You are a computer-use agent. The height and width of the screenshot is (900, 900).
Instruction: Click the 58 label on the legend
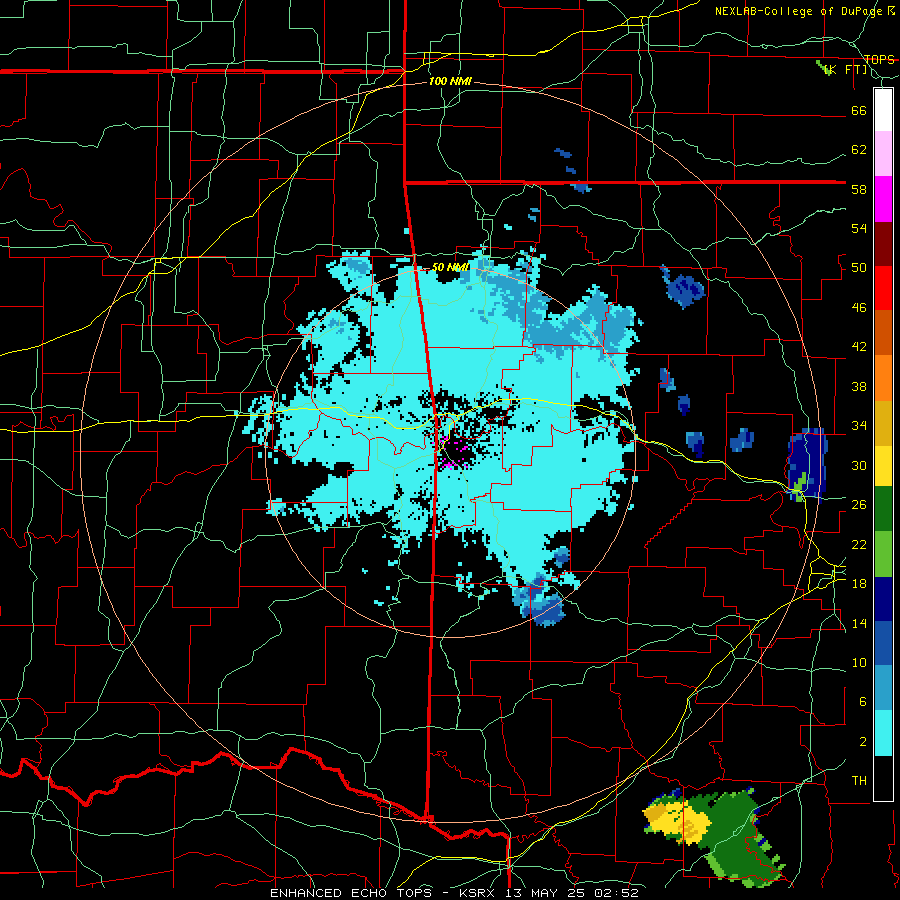click(x=859, y=189)
